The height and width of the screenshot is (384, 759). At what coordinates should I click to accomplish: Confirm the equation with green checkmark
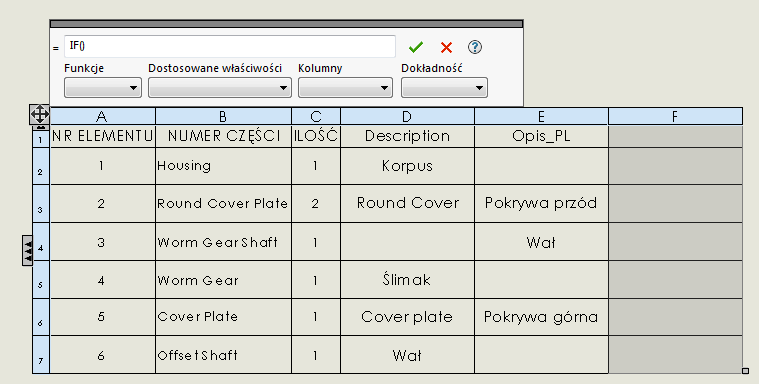[415, 47]
